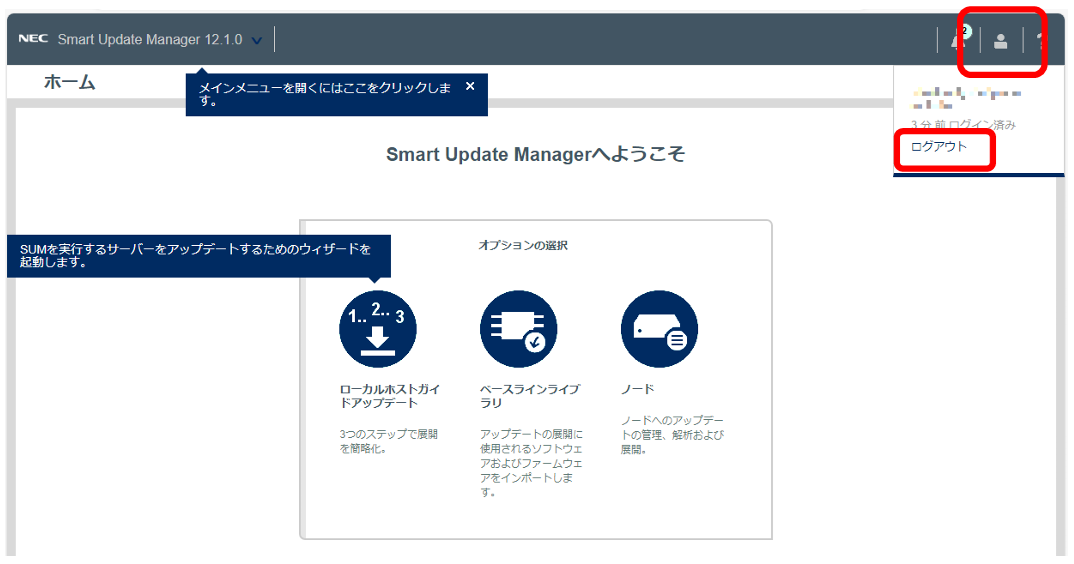Image resolution: width=1074 pixels, height=564 pixels.
Task: Expand the main menu chevron dropdown
Action: click(x=256, y=41)
